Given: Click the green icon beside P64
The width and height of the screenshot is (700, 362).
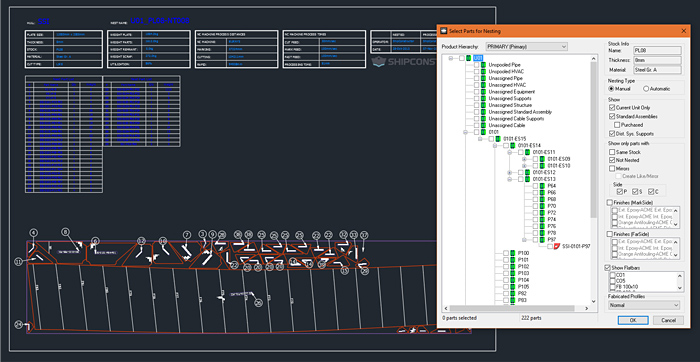Looking at the screenshot, I should tap(542, 186).
